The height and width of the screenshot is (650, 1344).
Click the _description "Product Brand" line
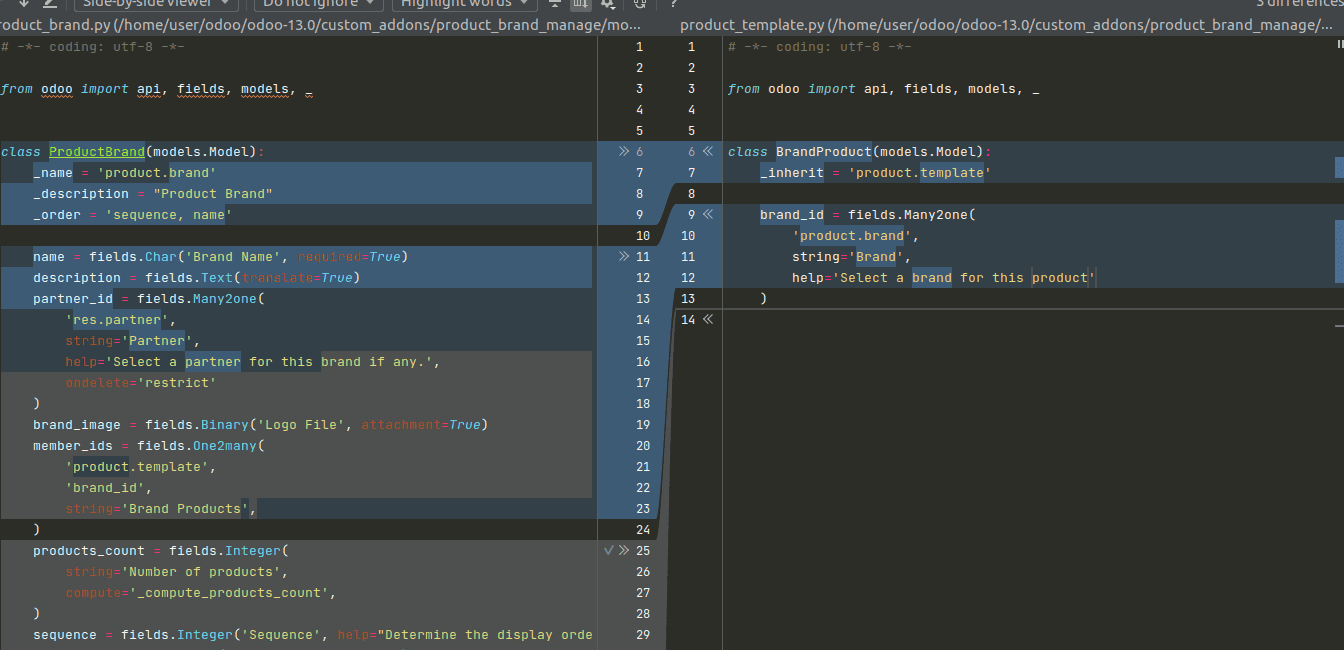tap(153, 194)
